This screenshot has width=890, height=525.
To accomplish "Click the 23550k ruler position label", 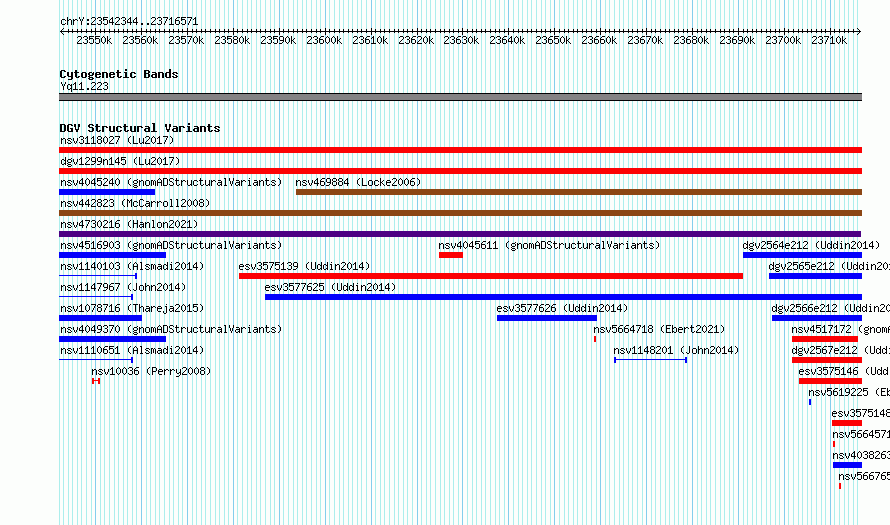I will 94,41.
